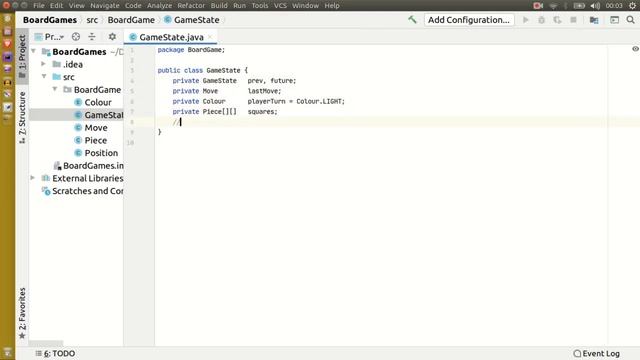Viewport: 640px width, 360px height.
Task: Open Project panel settings gear
Action: point(112,37)
